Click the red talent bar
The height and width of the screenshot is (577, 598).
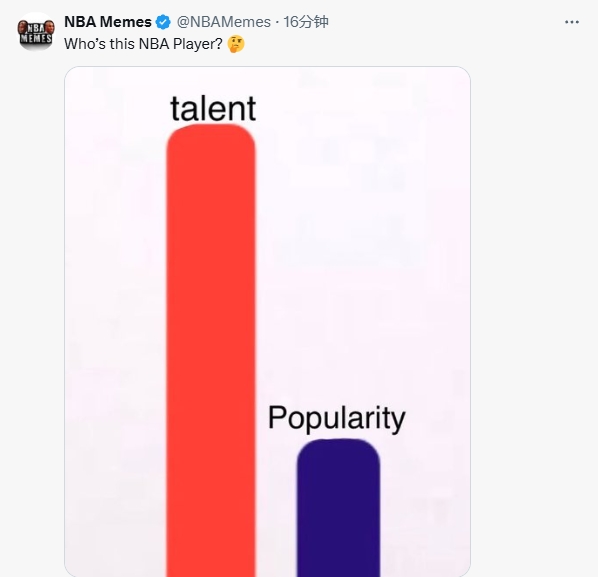[x=211, y=350]
